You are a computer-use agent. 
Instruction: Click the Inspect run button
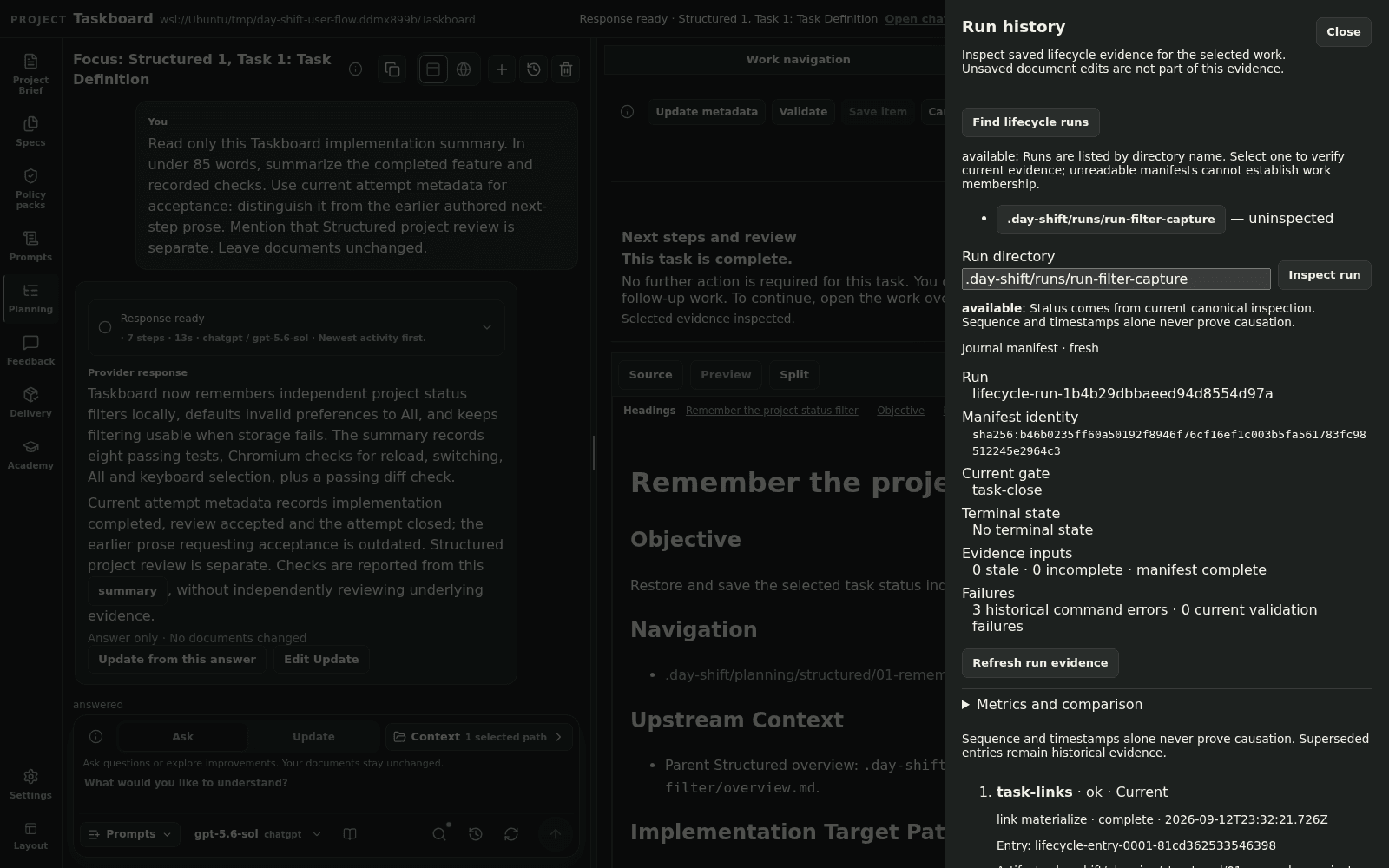[x=1325, y=275]
